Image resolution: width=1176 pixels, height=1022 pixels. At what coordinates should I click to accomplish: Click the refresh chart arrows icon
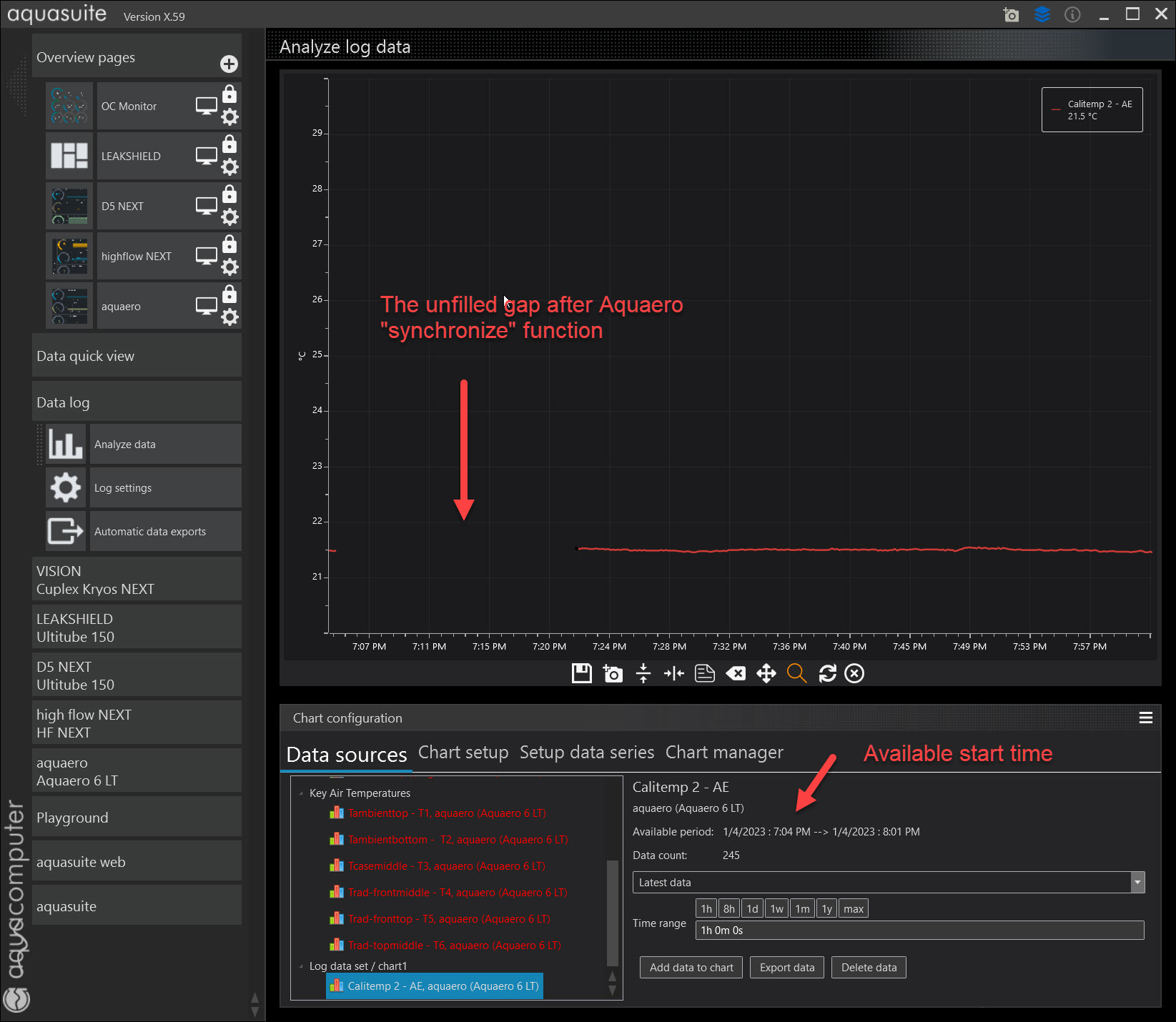(827, 673)
